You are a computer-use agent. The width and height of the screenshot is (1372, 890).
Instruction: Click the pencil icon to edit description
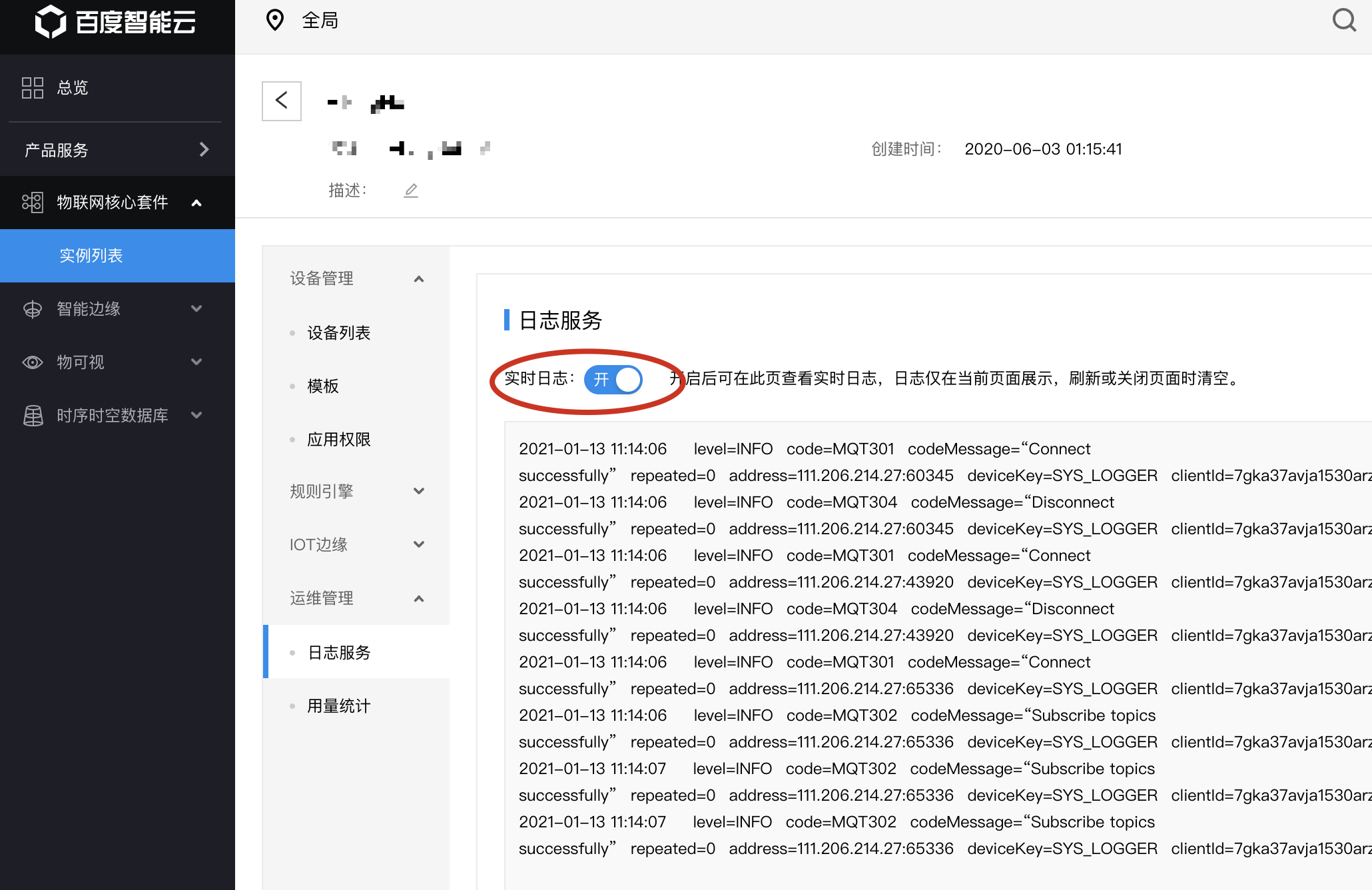[411, 191]
